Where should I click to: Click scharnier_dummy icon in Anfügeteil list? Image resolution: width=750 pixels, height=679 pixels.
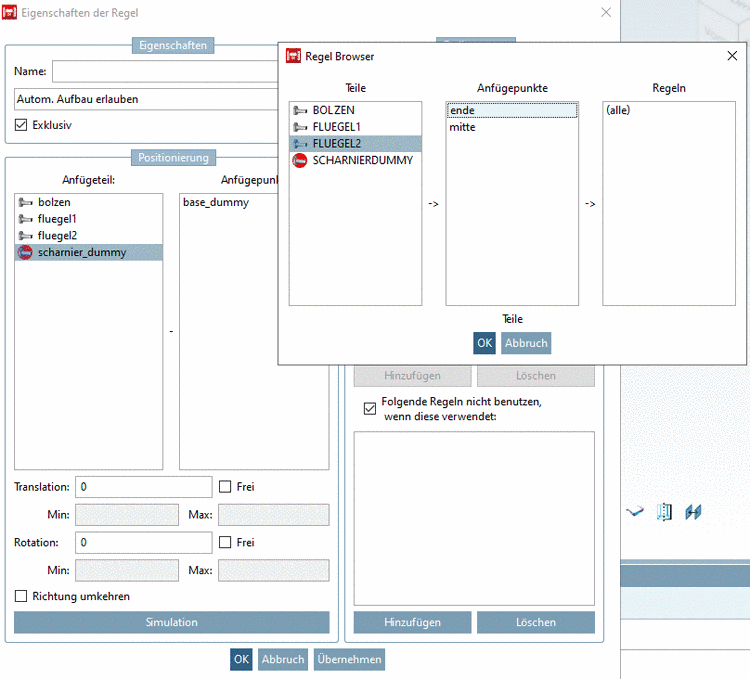pyautogui.click(x=25, y=252)
